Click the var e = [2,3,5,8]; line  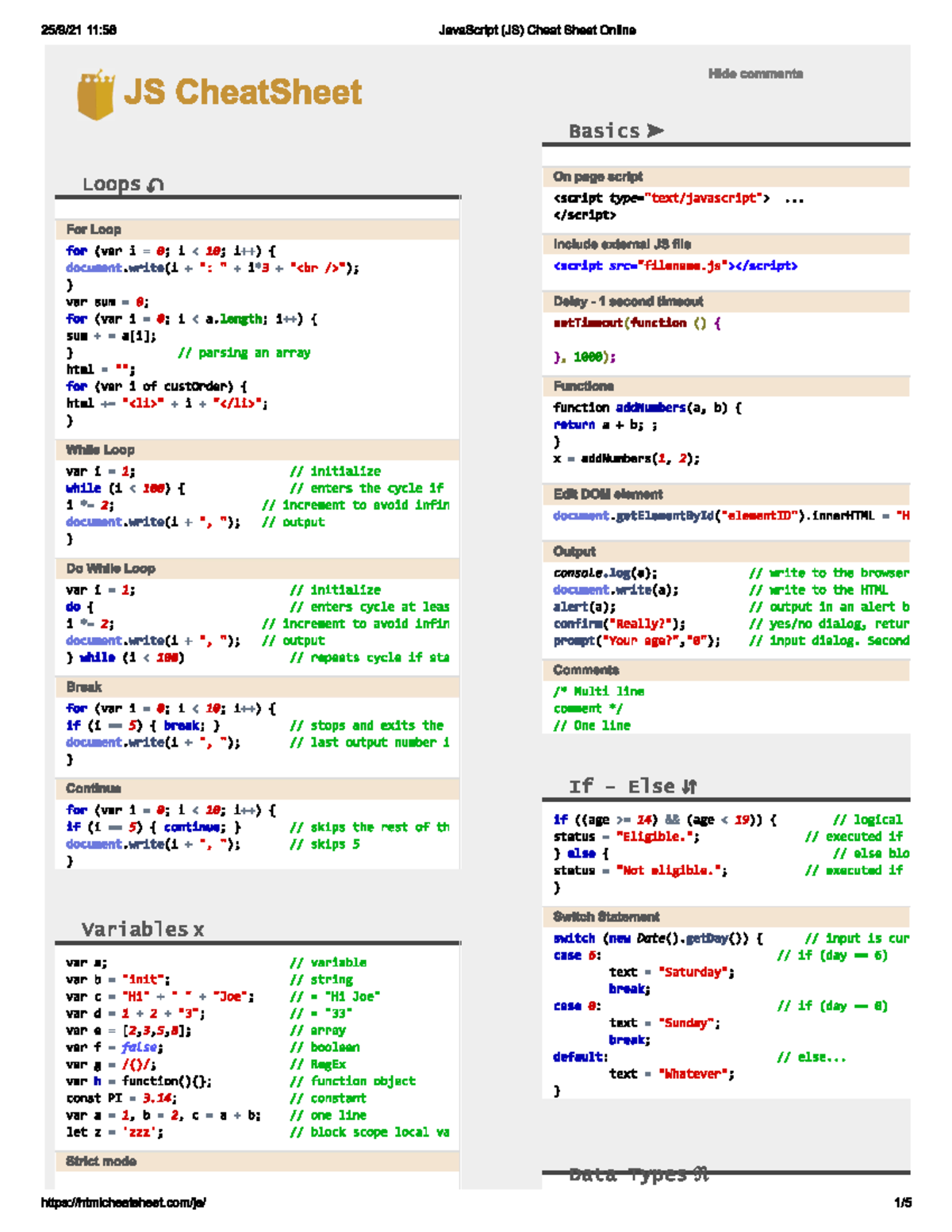[129, 1031]
